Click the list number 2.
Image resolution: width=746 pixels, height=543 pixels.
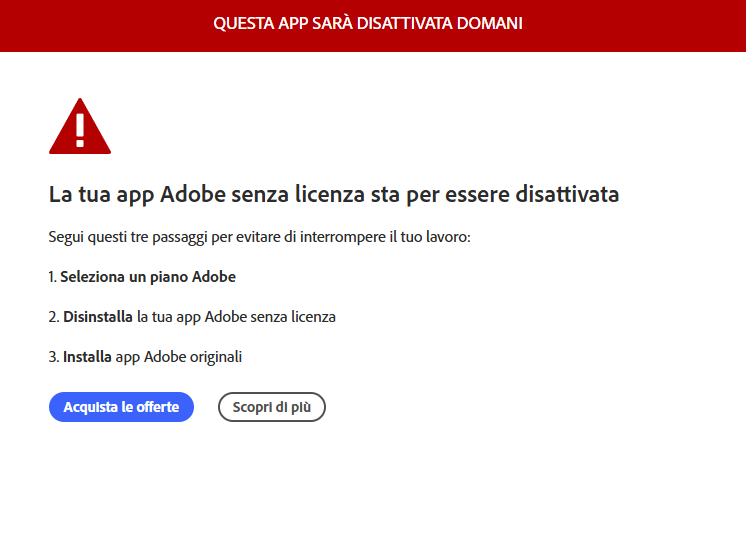pos(53,317)
